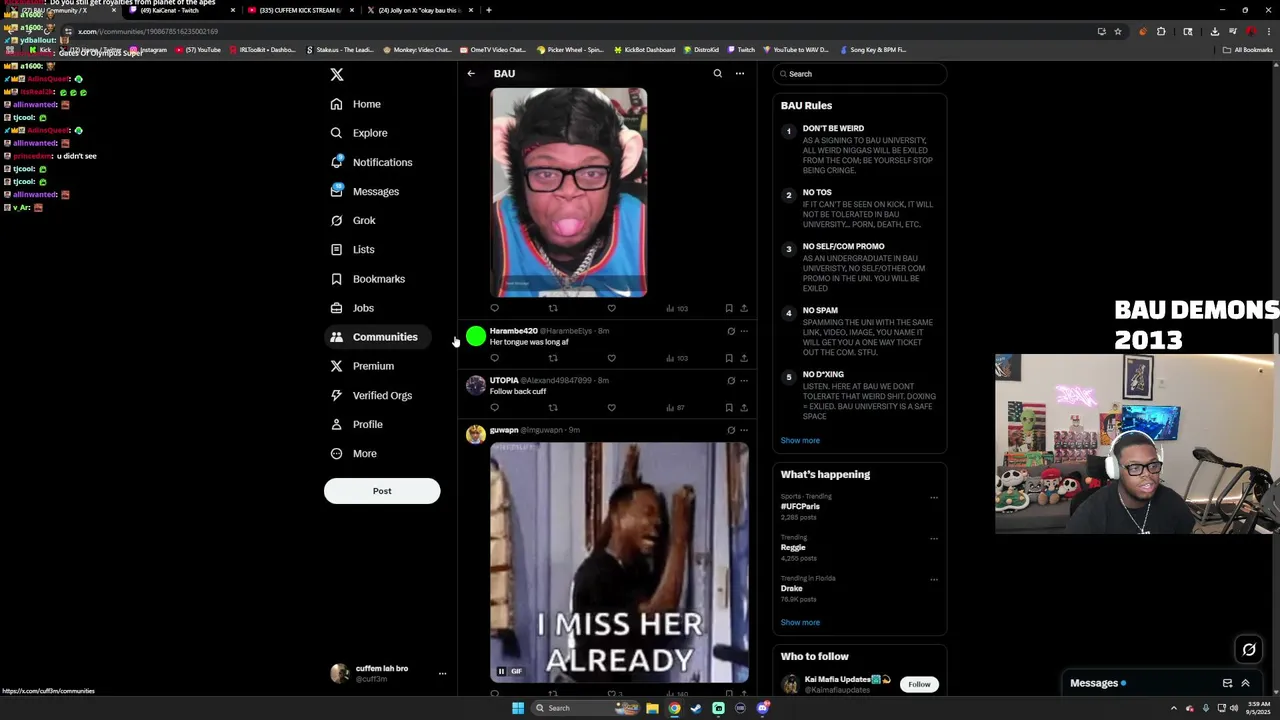Screen dimensions: 1280x720
Task: Expand the More menu in sidebar
Action: (353, 454)
